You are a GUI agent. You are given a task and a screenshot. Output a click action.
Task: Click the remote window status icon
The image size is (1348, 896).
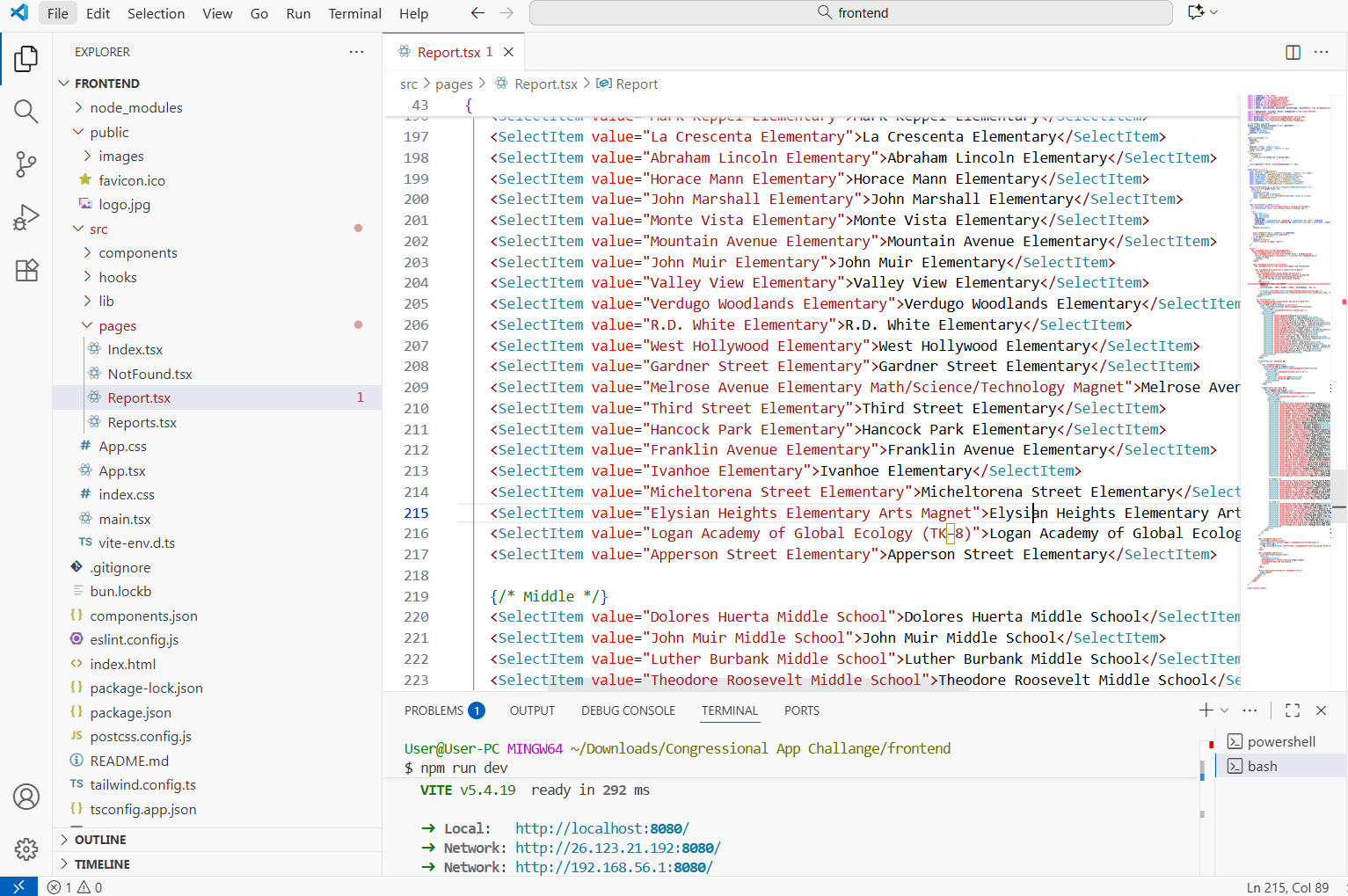[18, 886]
